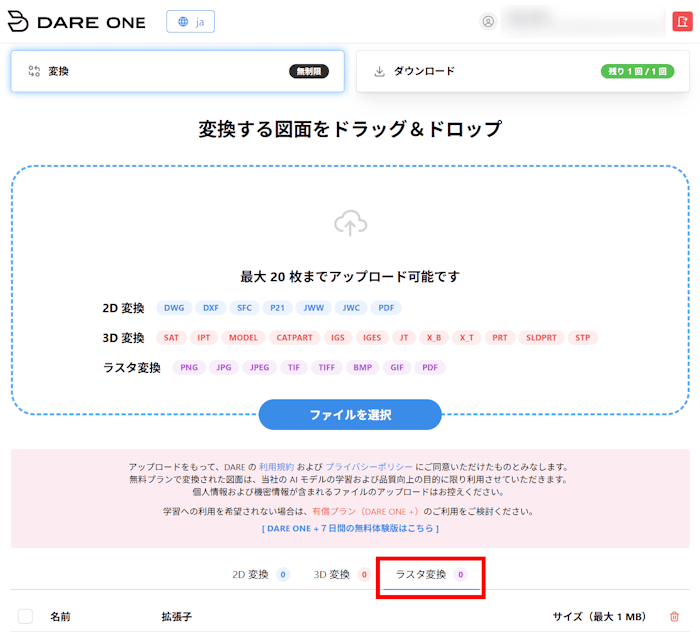The height and width of the screenshot is (641, 700).
Task: Click the X_T format tag
Action: (467, 338)
